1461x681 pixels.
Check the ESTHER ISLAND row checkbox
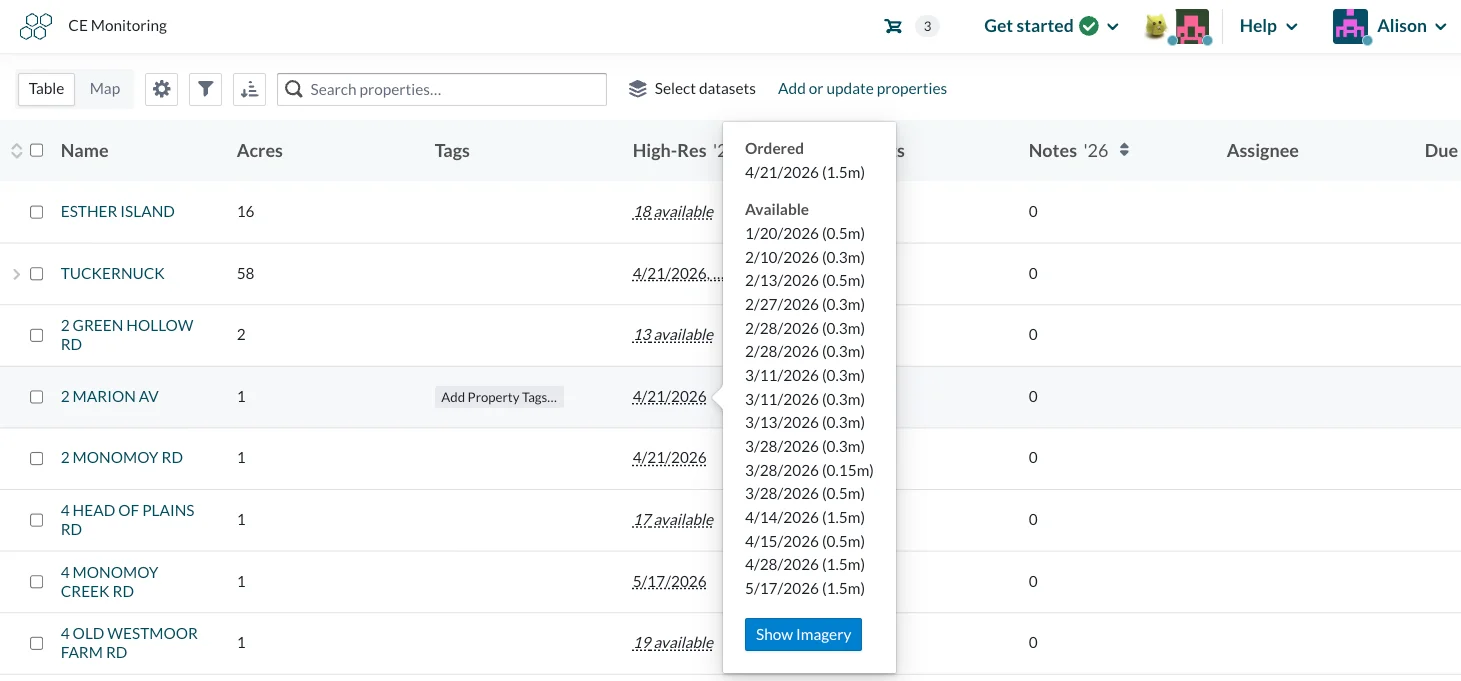[x=37, y=212]
